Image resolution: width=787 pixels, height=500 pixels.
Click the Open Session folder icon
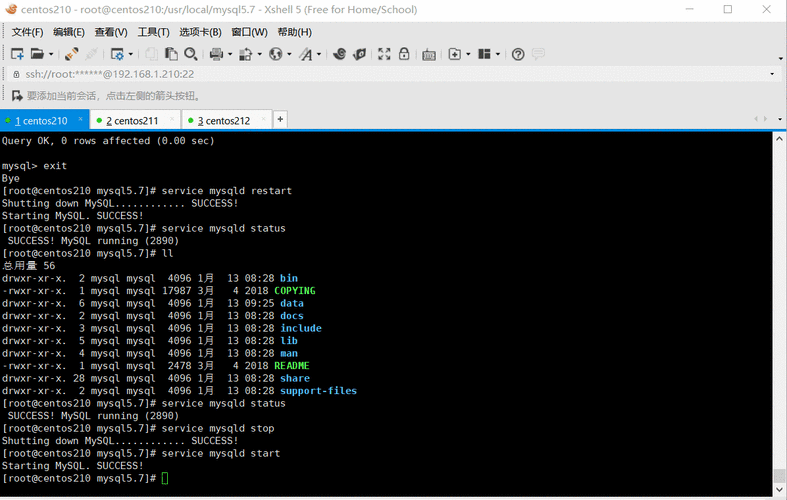(37, 54)
